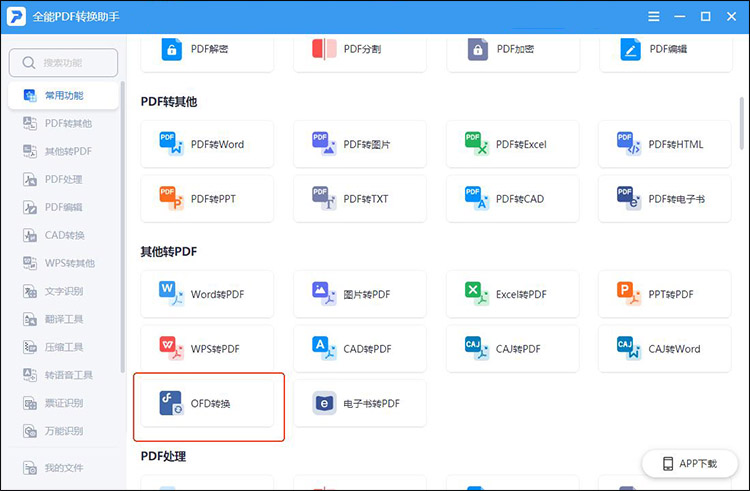Click the CAD转PDF icon
The image size is (750, 491).
coord(324,348)
